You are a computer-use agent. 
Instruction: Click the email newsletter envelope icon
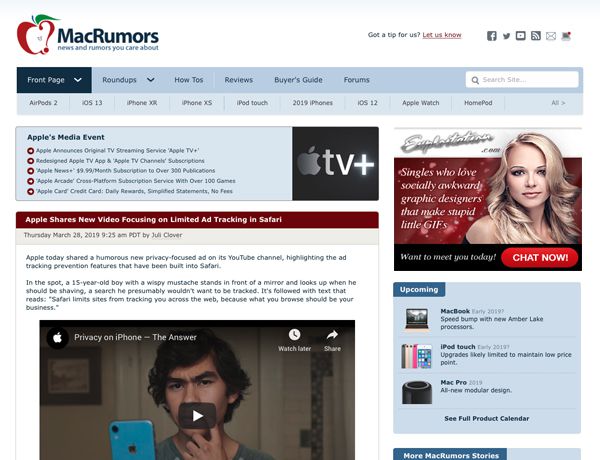point(551,36)
